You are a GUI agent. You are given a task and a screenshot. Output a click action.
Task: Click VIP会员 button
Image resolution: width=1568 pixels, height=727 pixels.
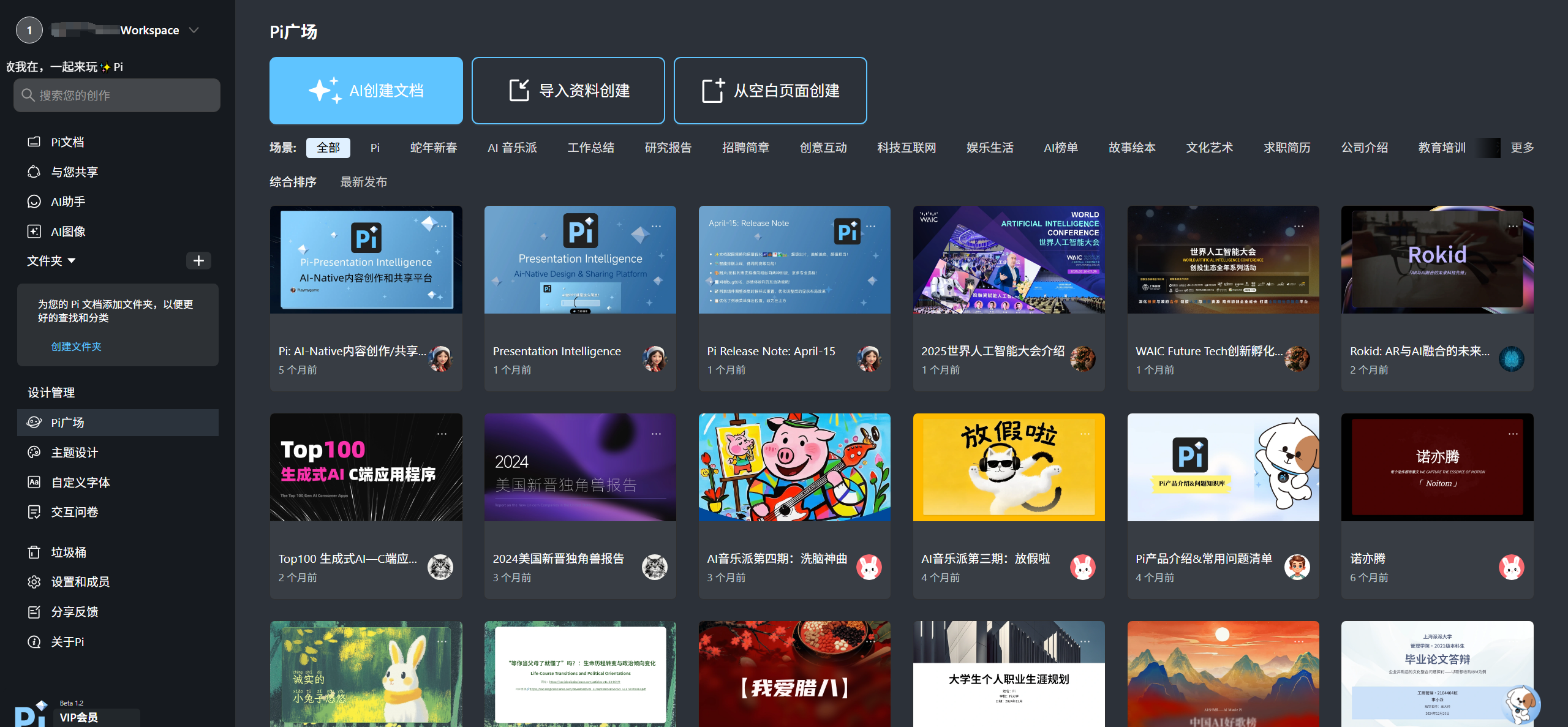(x=97, y=717)
